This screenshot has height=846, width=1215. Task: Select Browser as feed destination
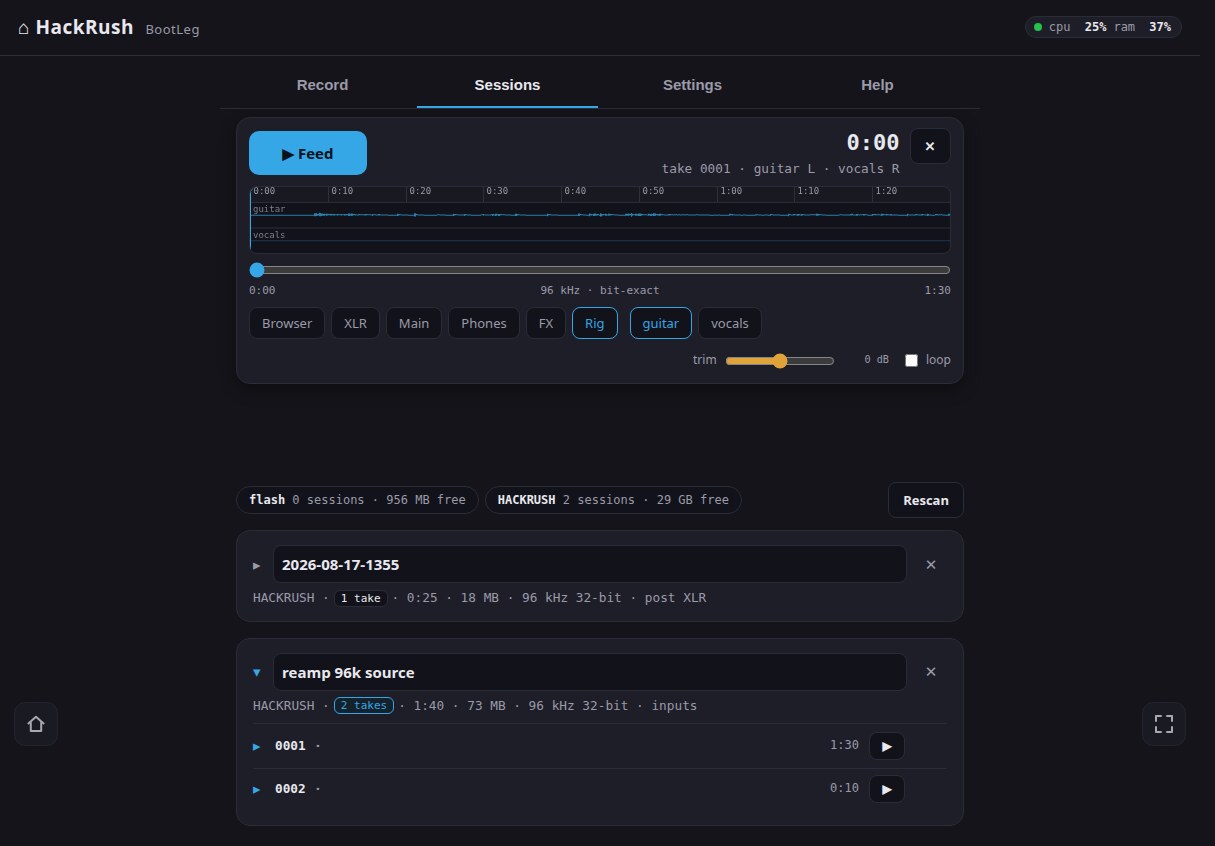click(287, 323)
